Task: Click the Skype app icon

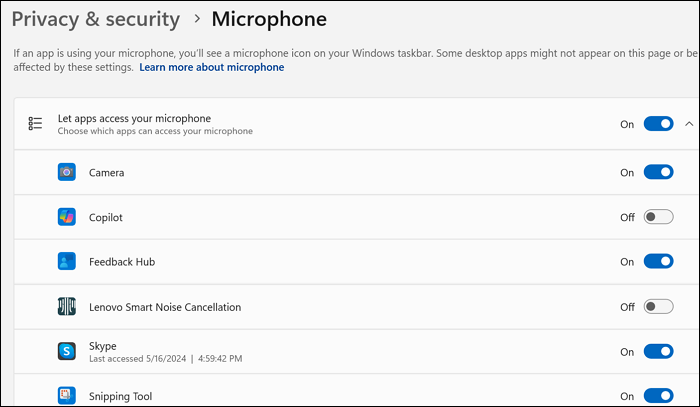Action: (x=67, y=352)
